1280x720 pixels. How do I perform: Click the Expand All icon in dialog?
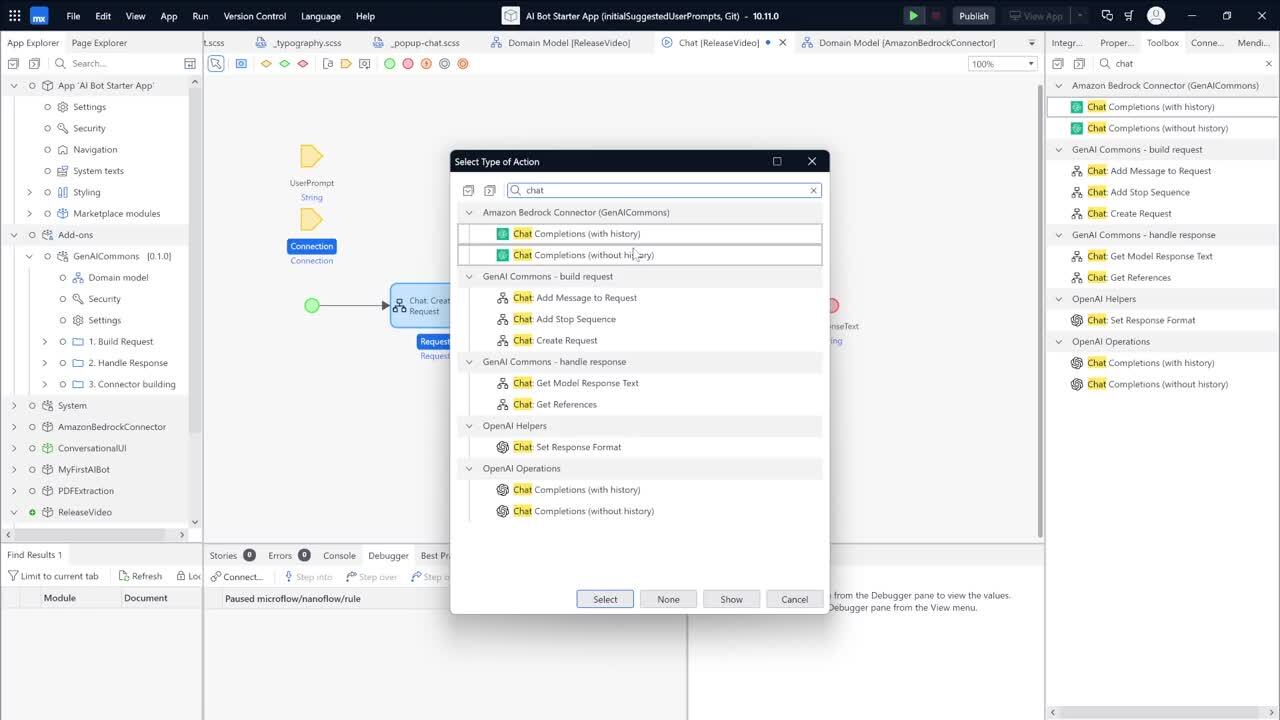click(468, 190)
